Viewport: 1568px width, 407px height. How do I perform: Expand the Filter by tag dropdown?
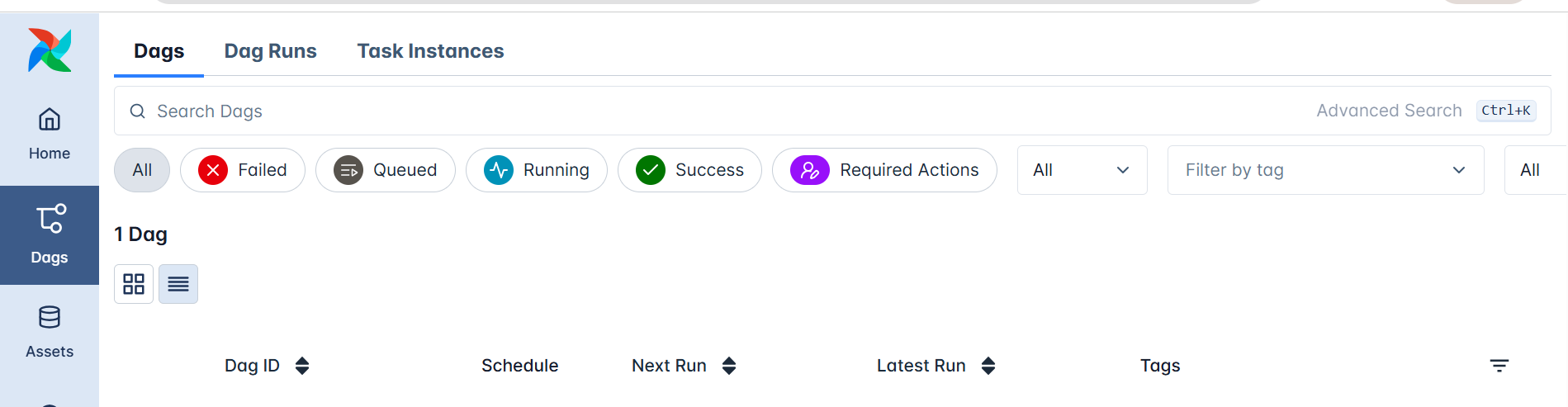click(x=1325, y=170)
